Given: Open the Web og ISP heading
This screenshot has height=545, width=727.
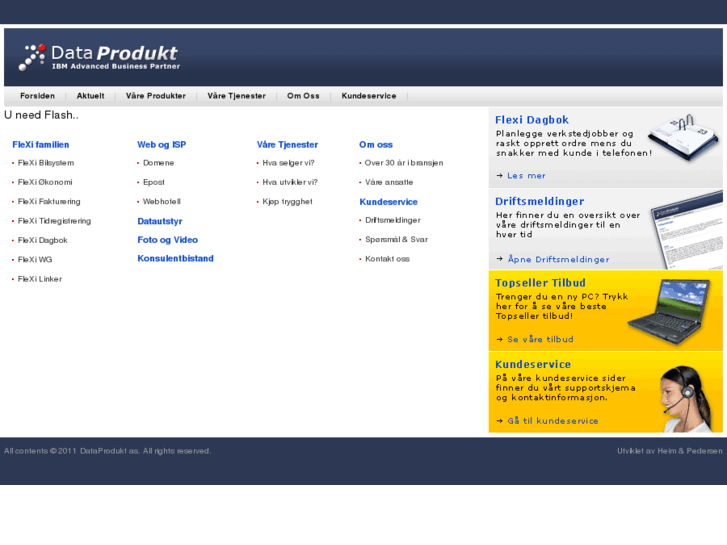Looking at the screenshot, I should point(161,145).
